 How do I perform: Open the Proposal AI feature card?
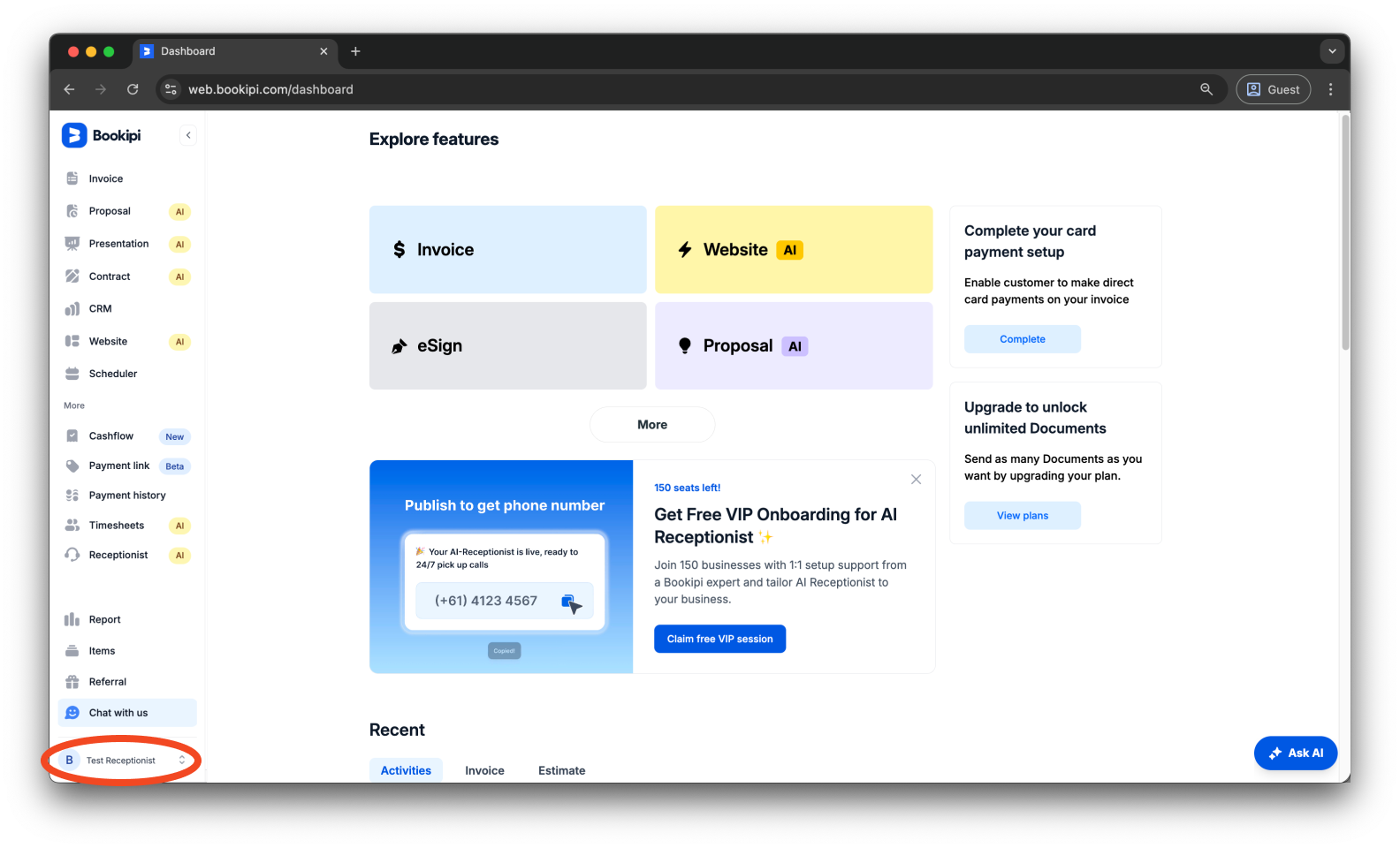click(x=794, y=345)
